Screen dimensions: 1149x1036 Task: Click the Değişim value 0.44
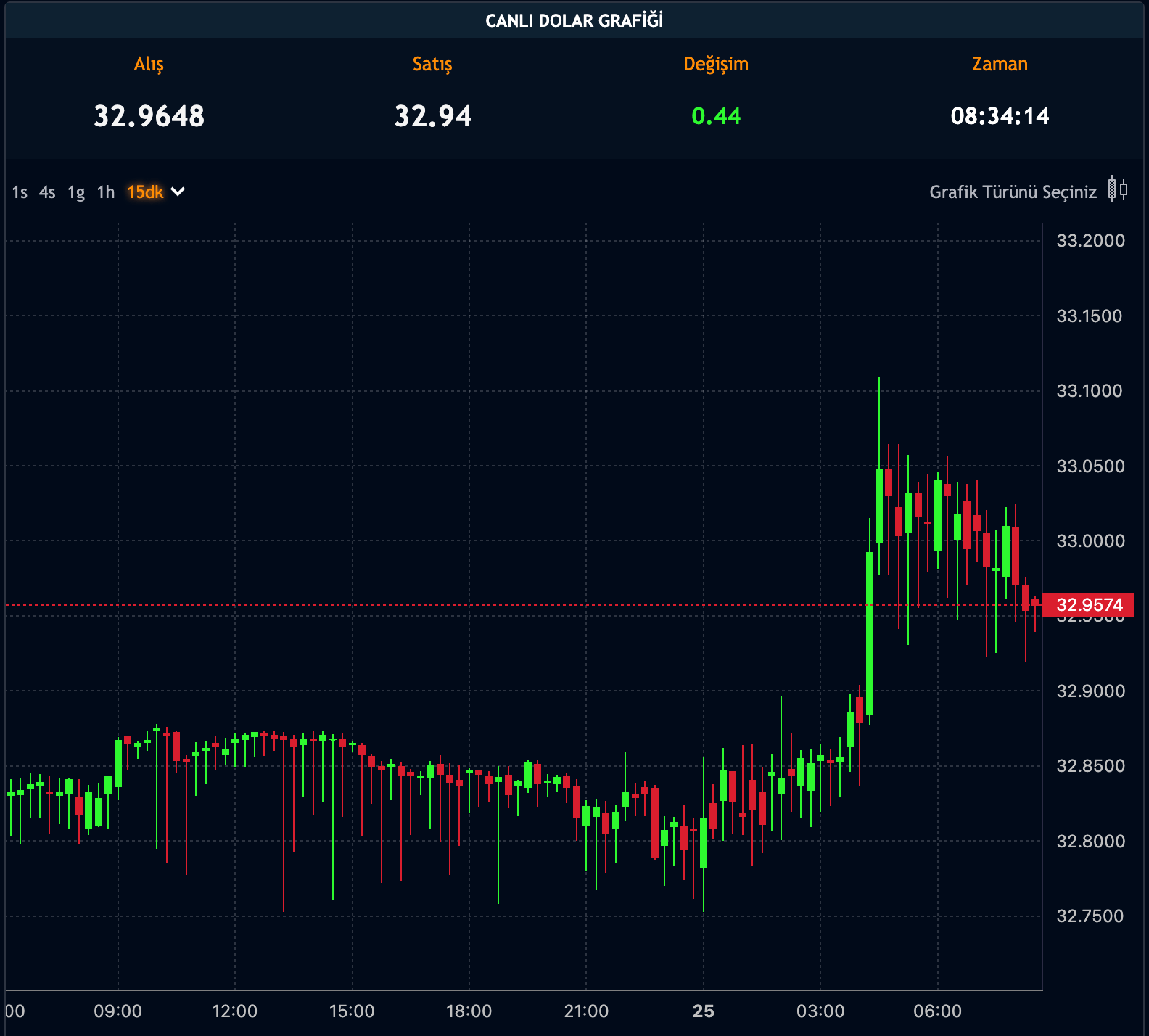coord(716,116)
